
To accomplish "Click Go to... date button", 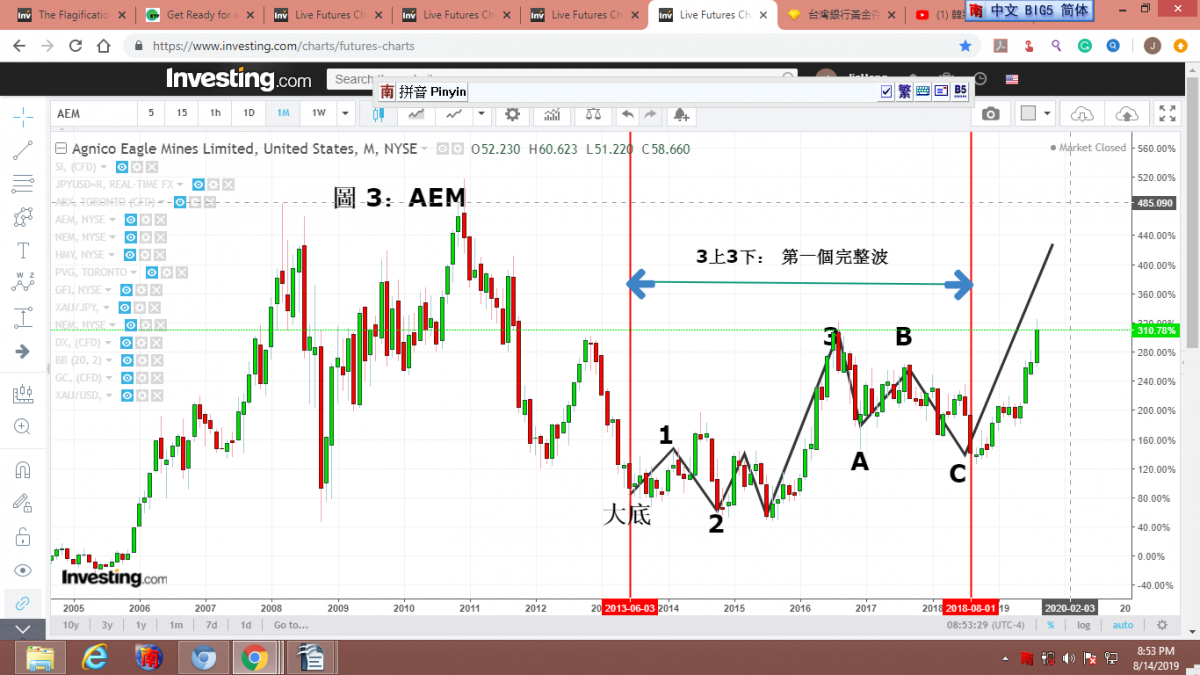I will 290,625.
